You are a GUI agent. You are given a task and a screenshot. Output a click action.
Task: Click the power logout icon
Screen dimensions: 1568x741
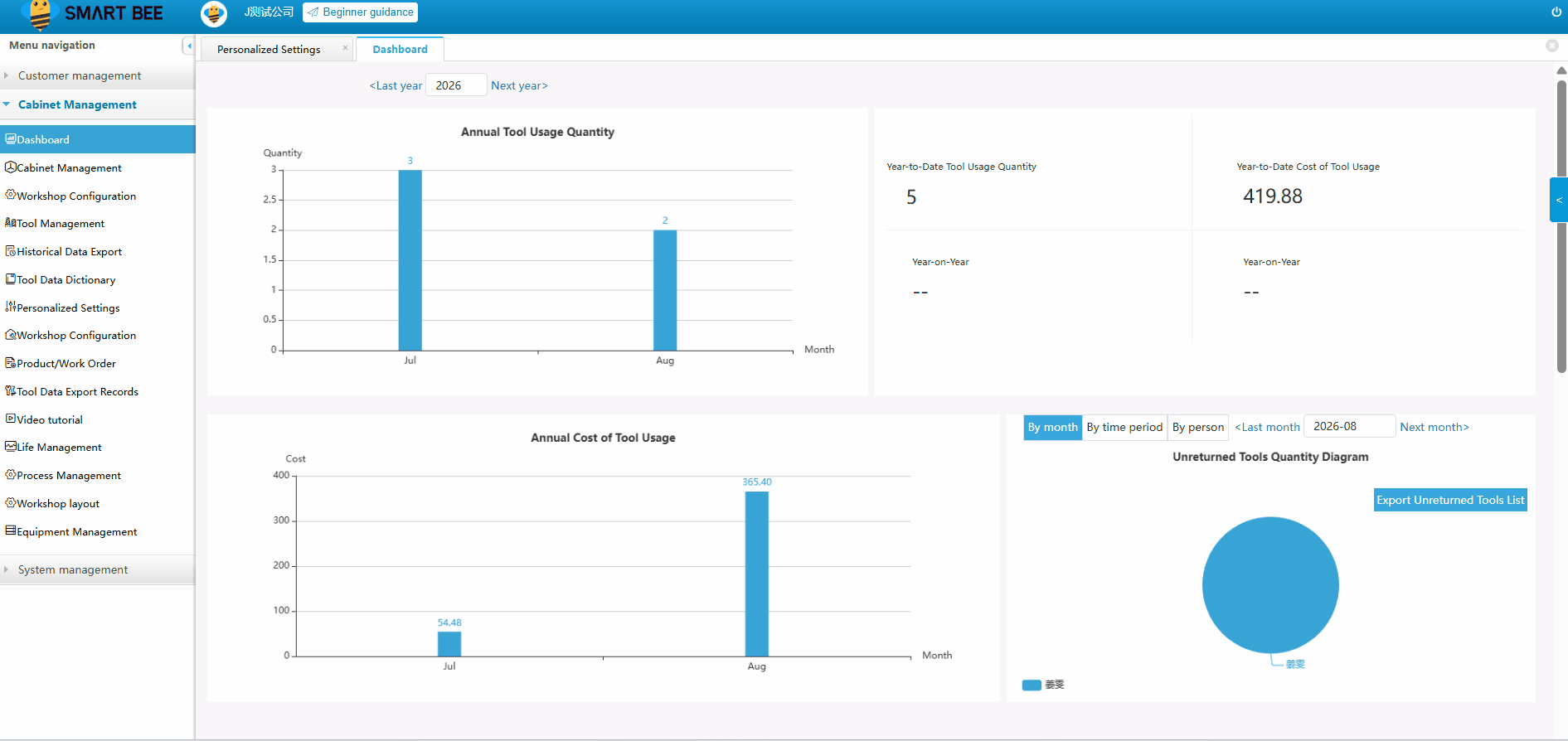pyautogui.click(x=1556, y=12)
